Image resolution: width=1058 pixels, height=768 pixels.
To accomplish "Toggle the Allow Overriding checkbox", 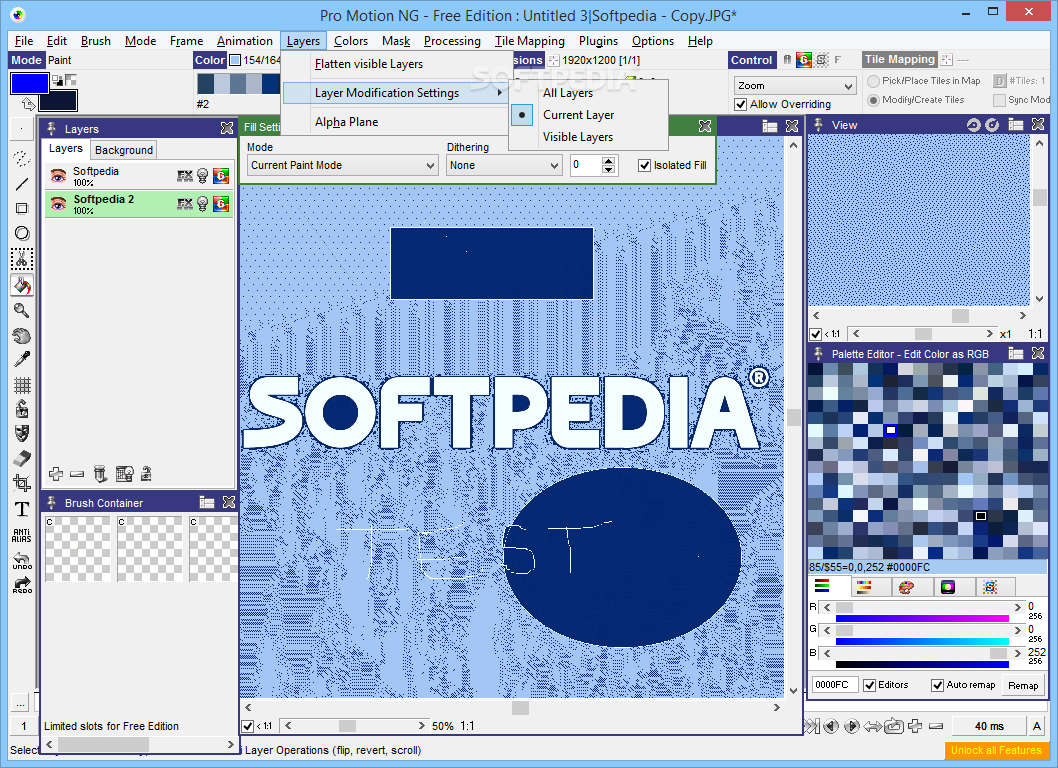I will pos(741,105).
